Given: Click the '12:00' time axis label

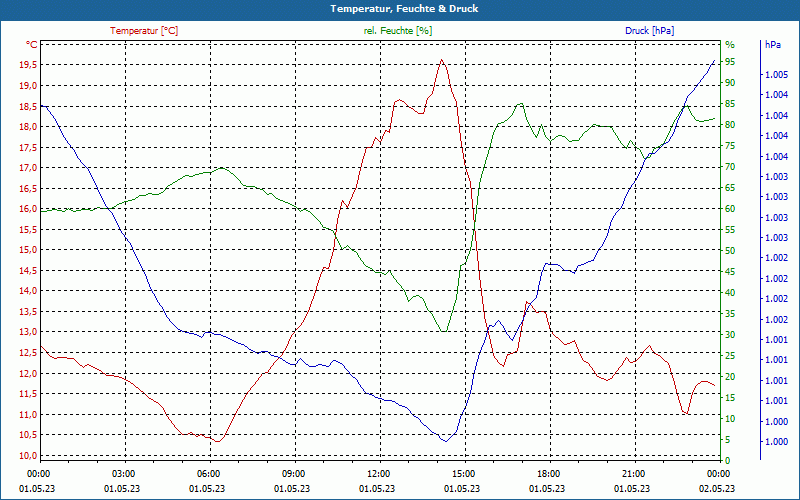Looking at the screenshot, I should (378, 474).
